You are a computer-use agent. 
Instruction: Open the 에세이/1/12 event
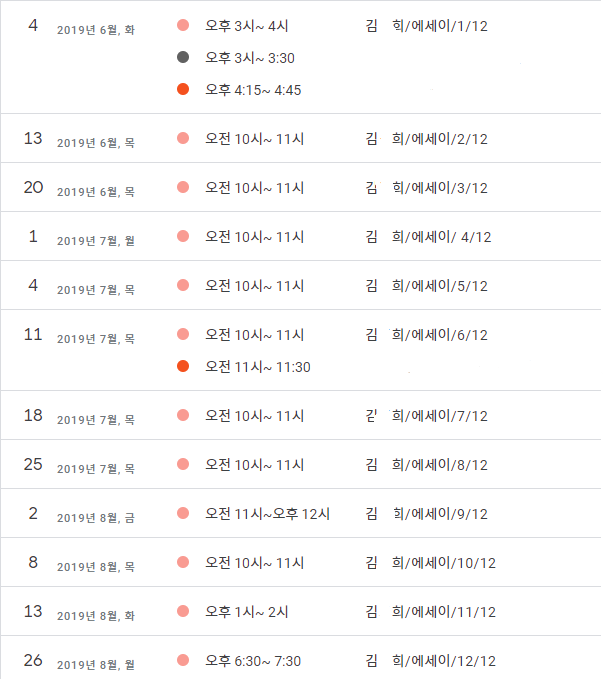[426, 26]
